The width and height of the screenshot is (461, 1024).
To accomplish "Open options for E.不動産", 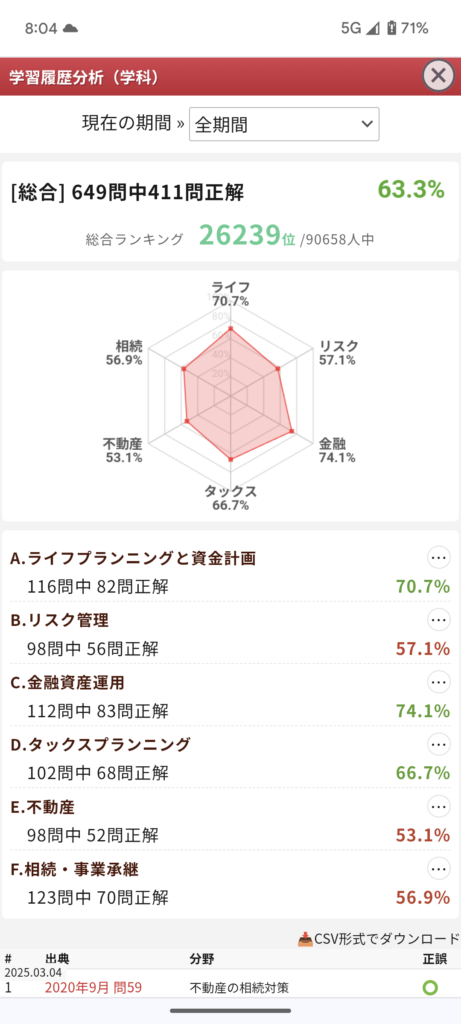I will coord(439,807).
